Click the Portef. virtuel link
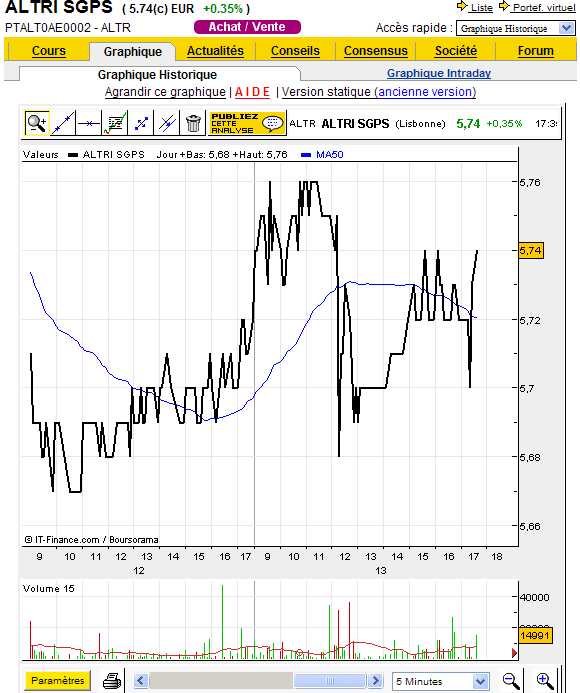580x693 pixels. pyautogui.click(x=544, y=8)
